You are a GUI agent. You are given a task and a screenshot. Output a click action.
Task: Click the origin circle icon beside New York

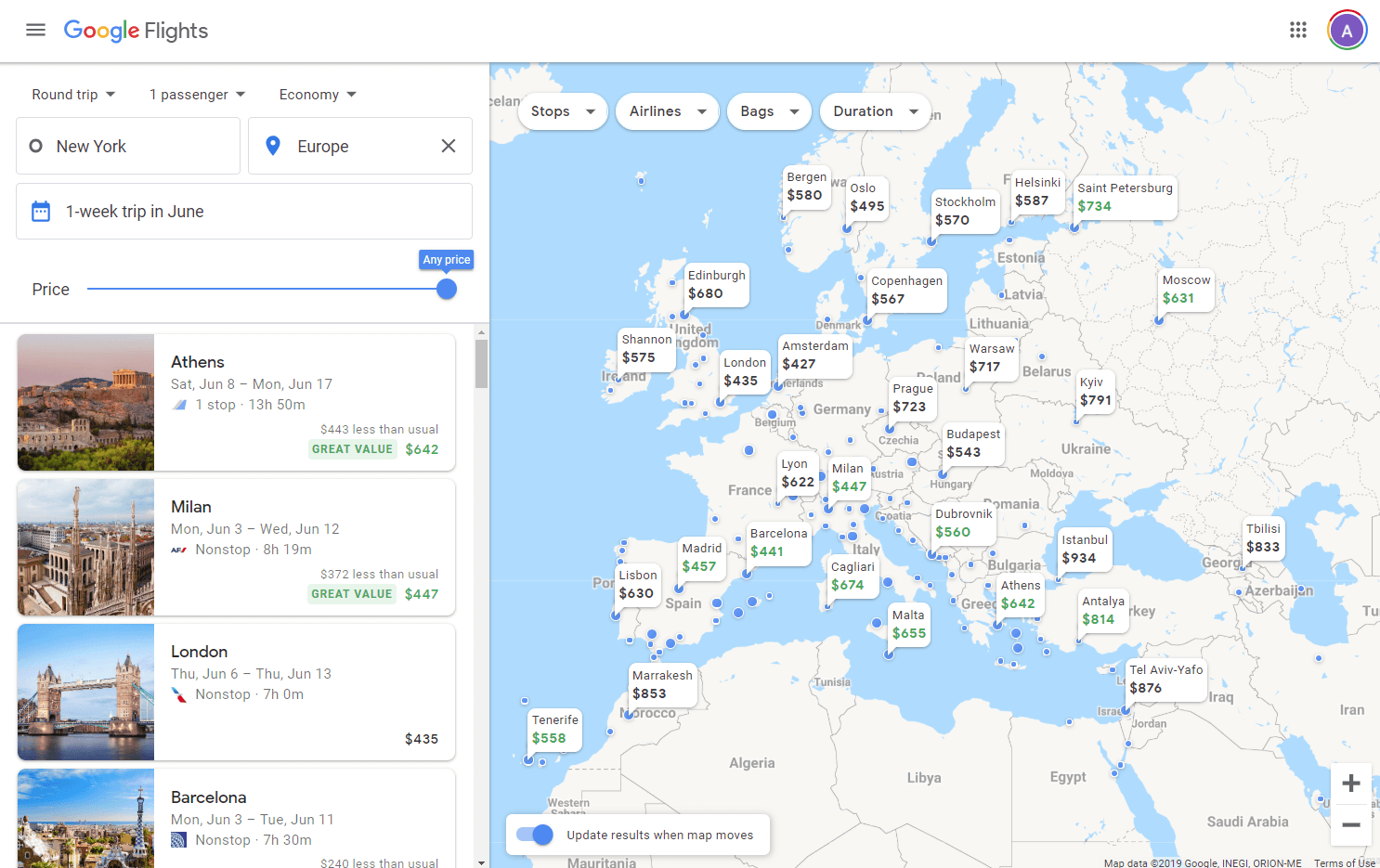click(x=34, y=145)
